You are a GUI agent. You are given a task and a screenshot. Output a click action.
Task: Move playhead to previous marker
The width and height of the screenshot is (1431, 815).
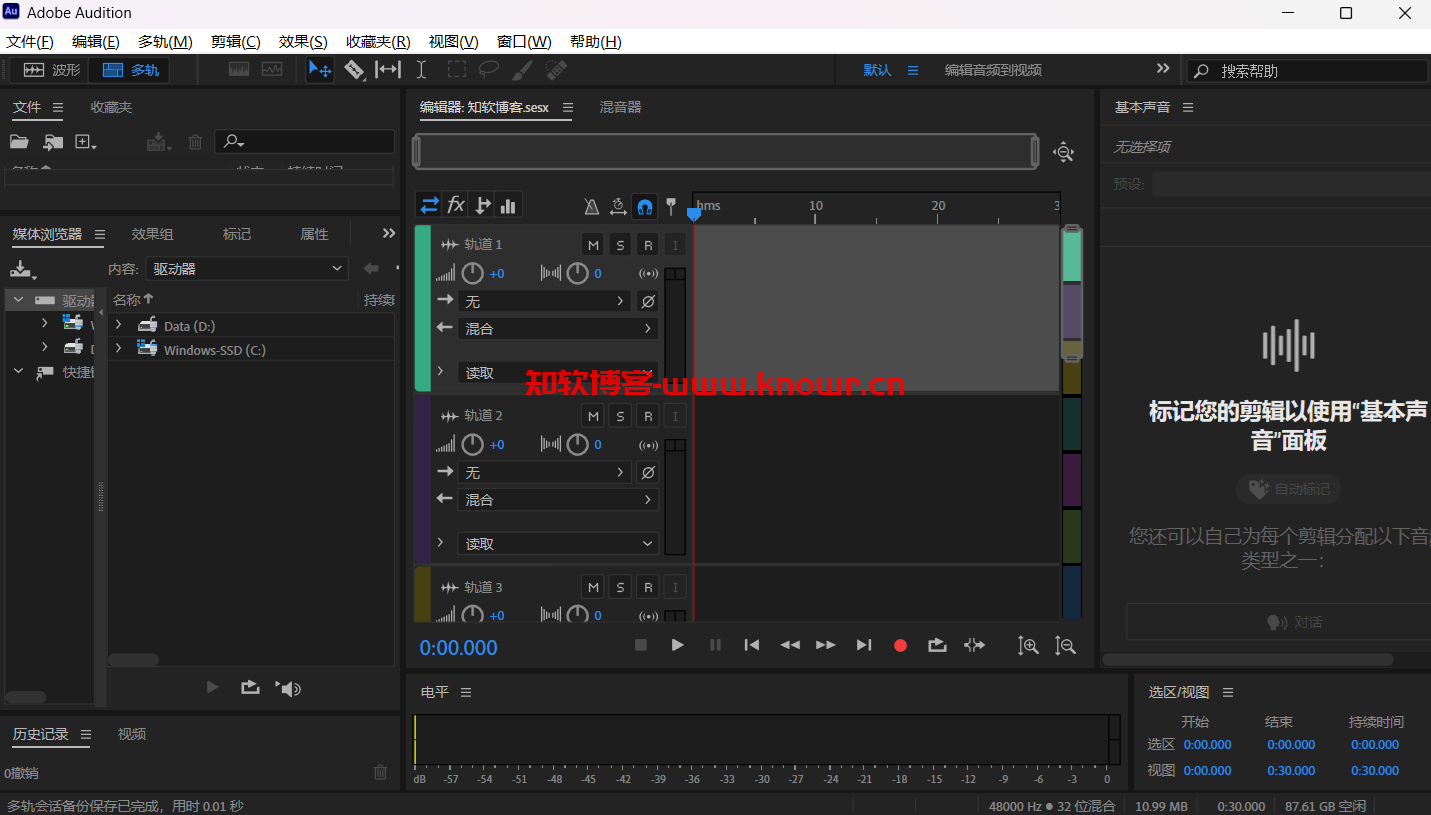pos(752,645)
